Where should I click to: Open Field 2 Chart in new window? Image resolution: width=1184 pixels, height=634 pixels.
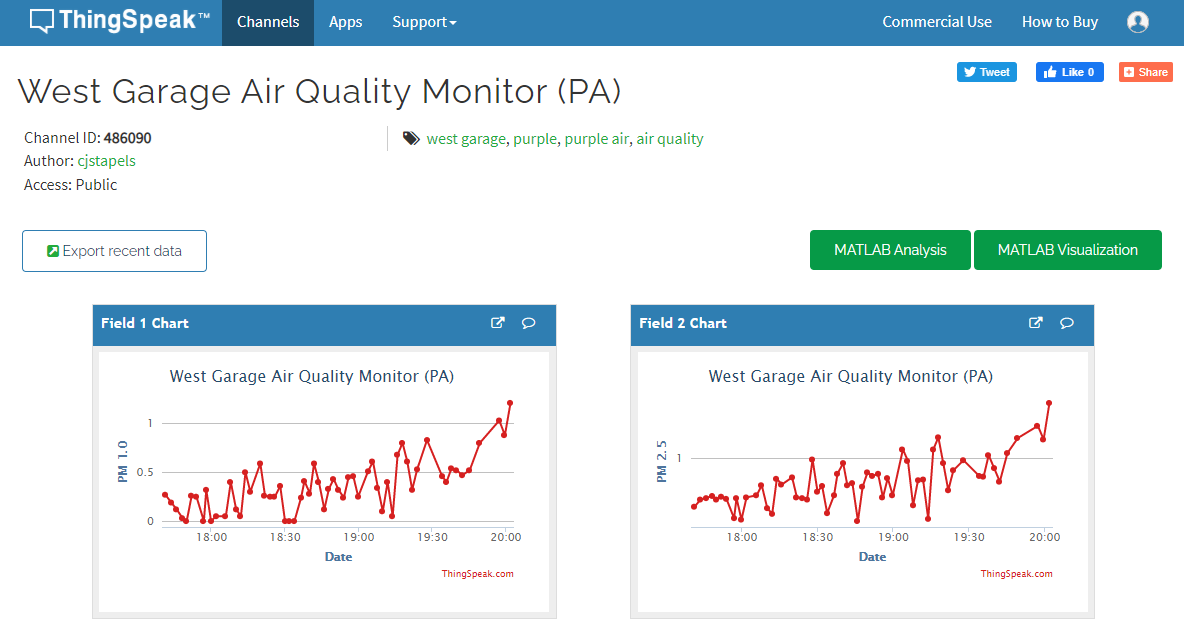coord(1036,323)
